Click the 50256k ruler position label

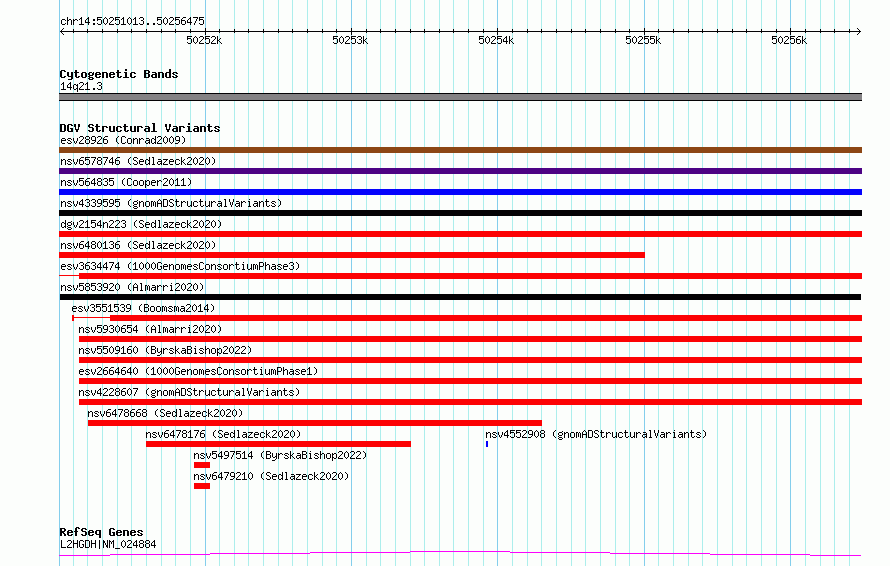point(789,40)
